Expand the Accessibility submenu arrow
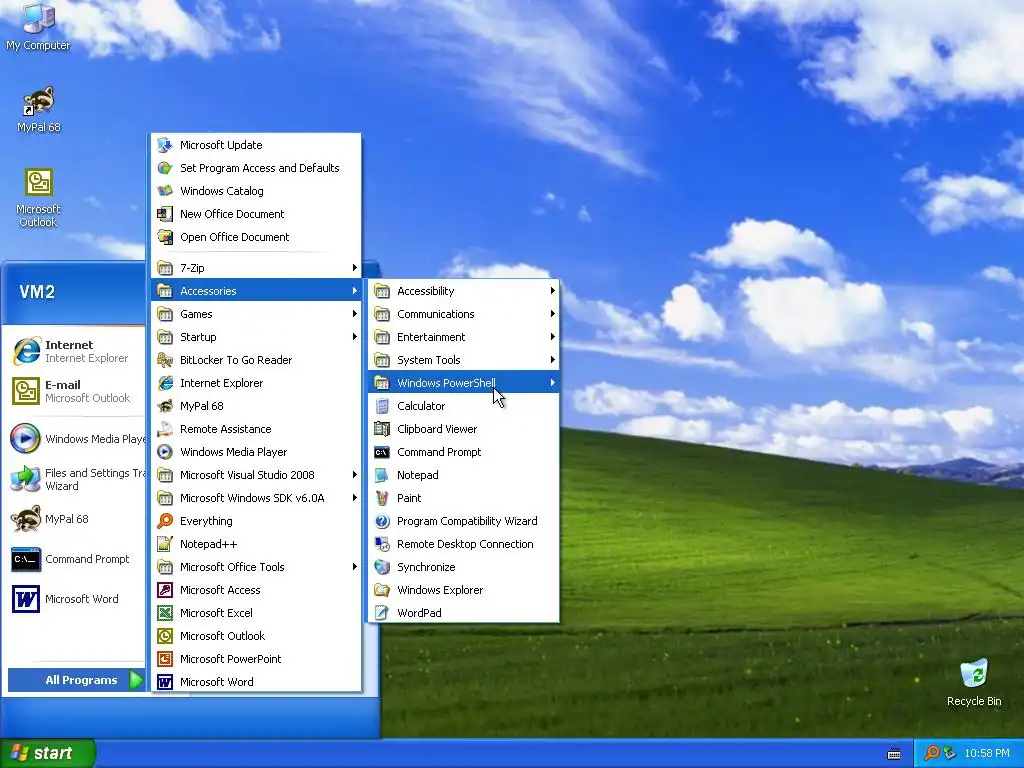 pos(552,291)
